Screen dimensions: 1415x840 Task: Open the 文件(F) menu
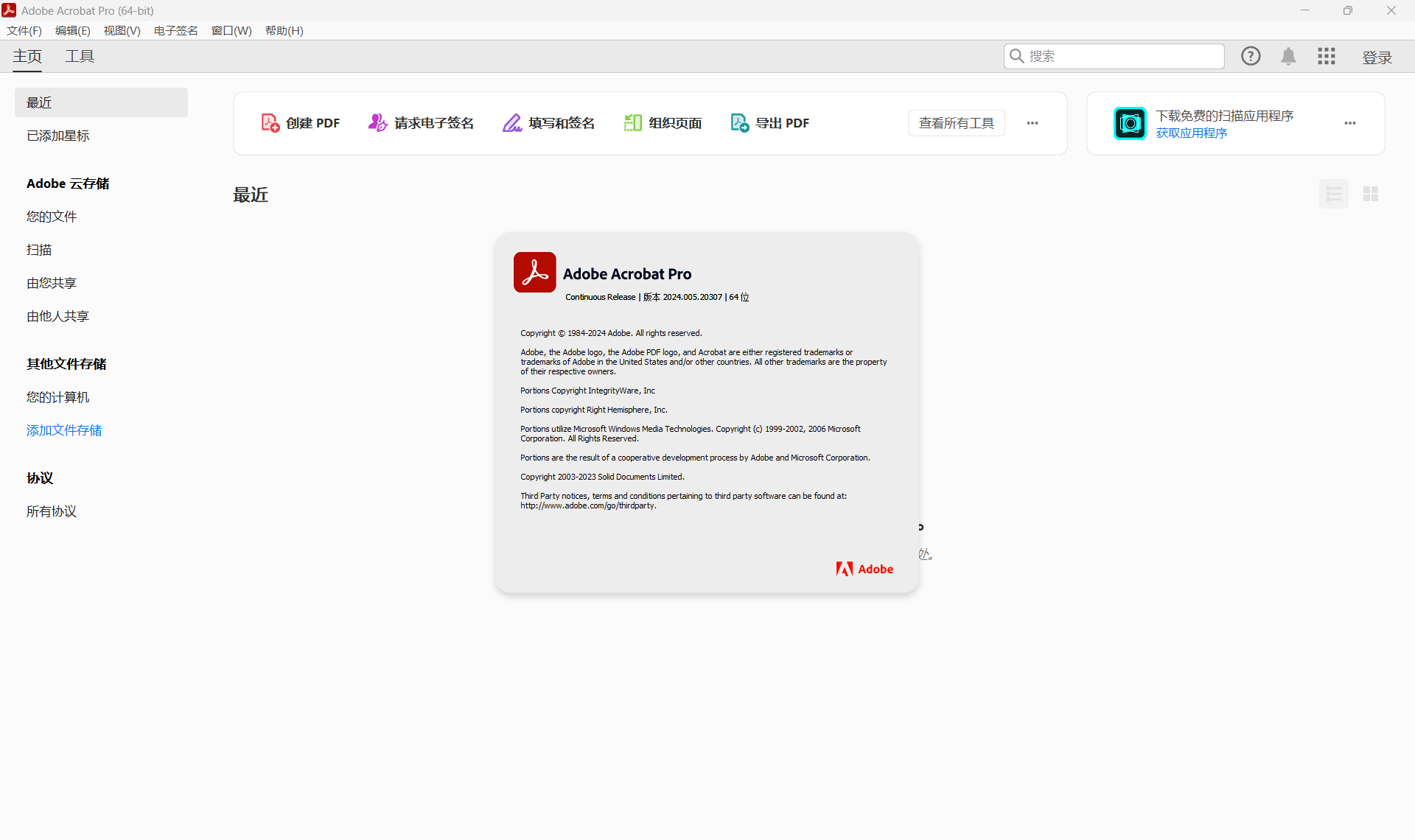pyautogui.click(x=24, y=30)
